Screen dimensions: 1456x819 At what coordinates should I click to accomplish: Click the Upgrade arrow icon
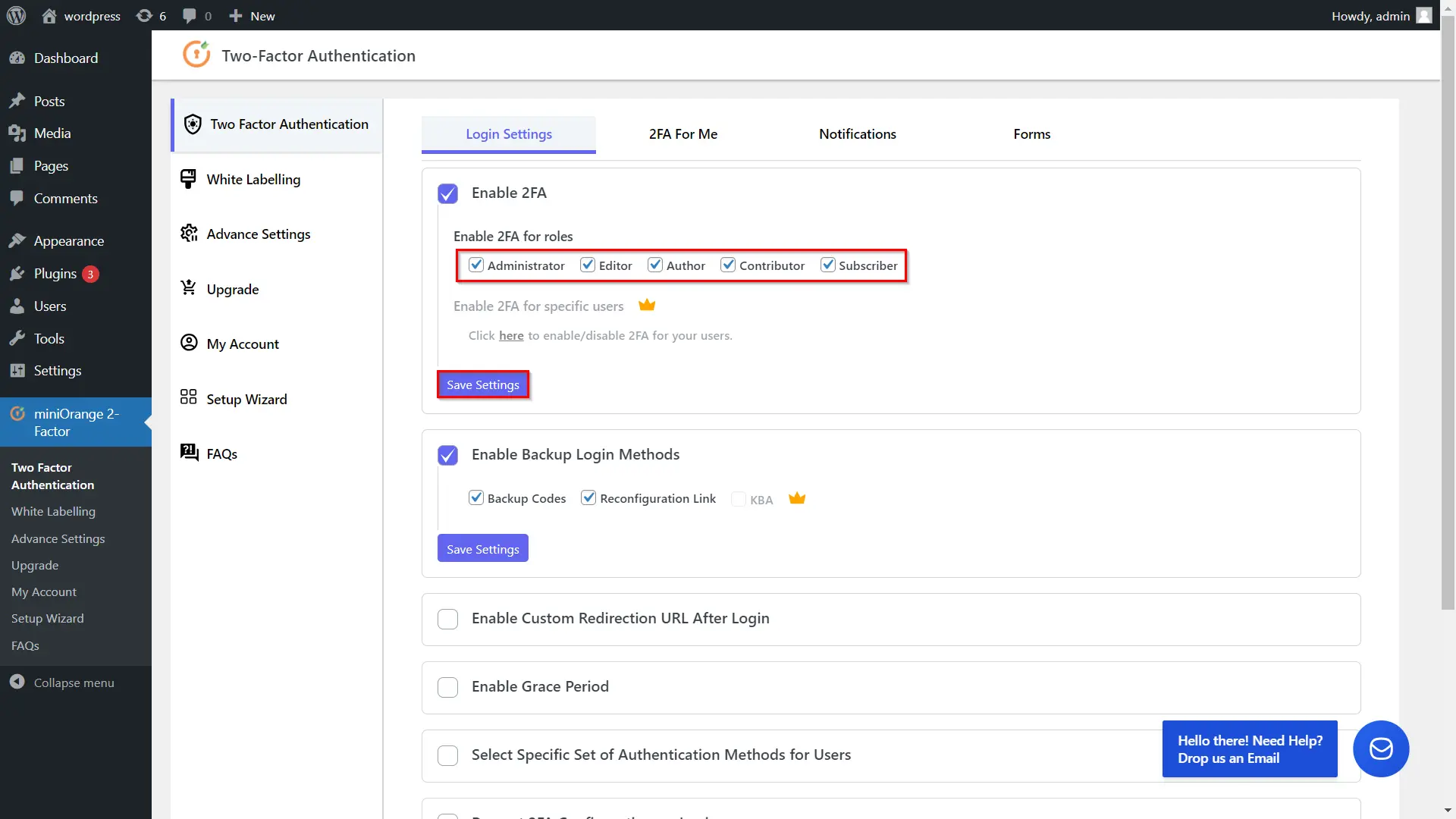click(187, 289)
